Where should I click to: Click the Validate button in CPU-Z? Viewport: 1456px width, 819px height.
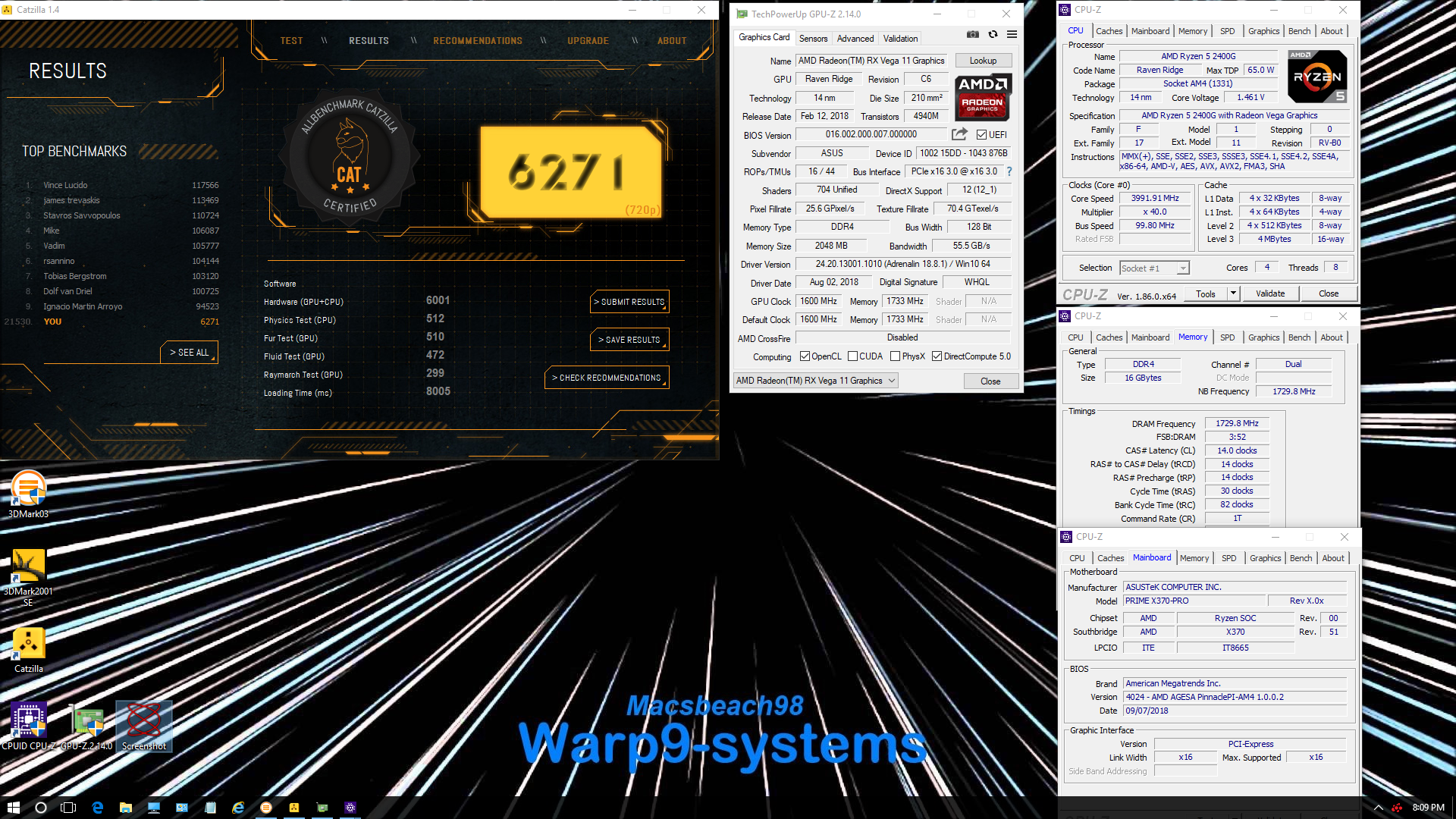click(1270, 293)
